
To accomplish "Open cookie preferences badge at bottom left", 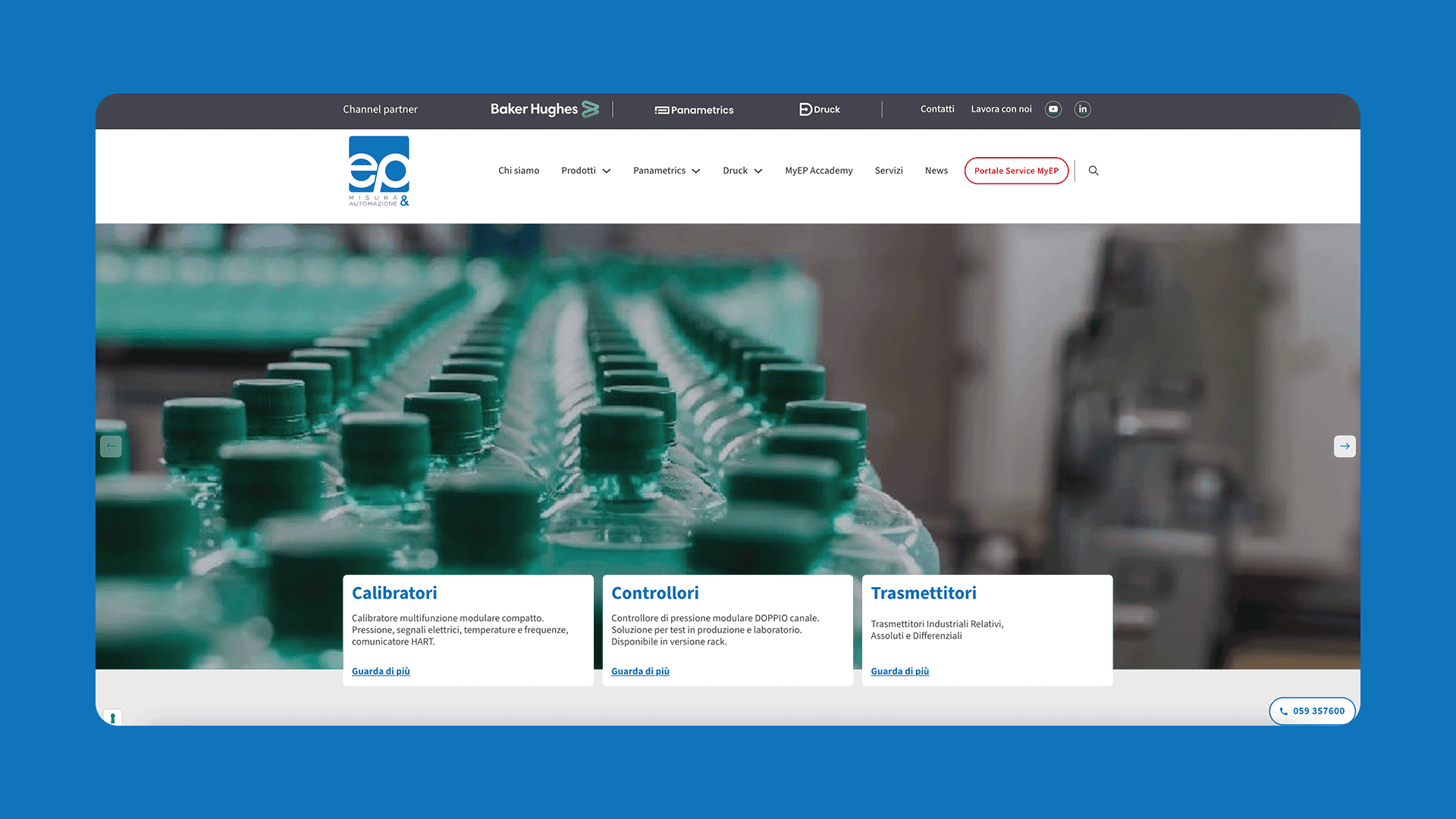I will point(112,717).
